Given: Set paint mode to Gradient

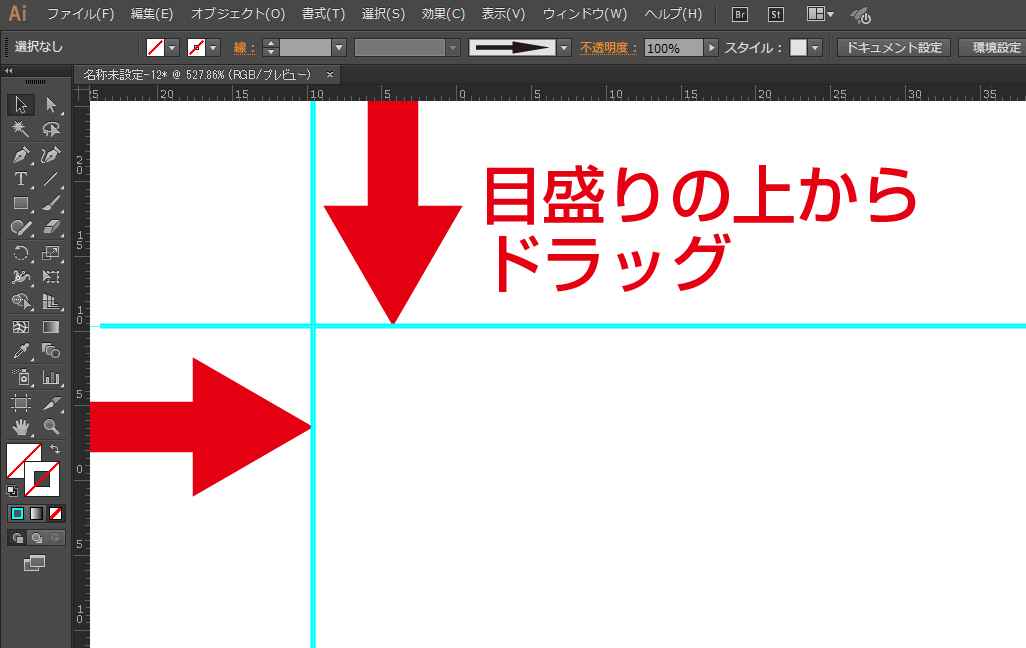Looking at the screenshot, I should [37, 513].
